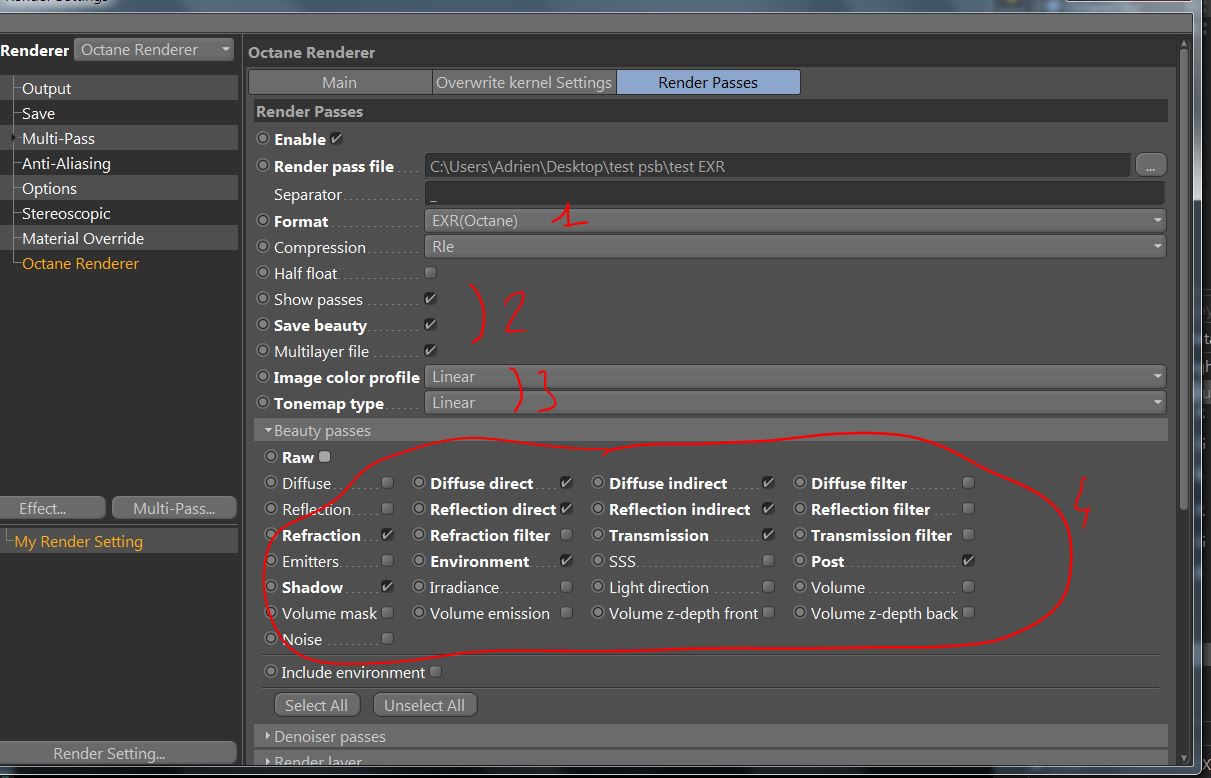Select Options in the settings tree
Screen dimensions: 1211x778
tap(49, 188)
